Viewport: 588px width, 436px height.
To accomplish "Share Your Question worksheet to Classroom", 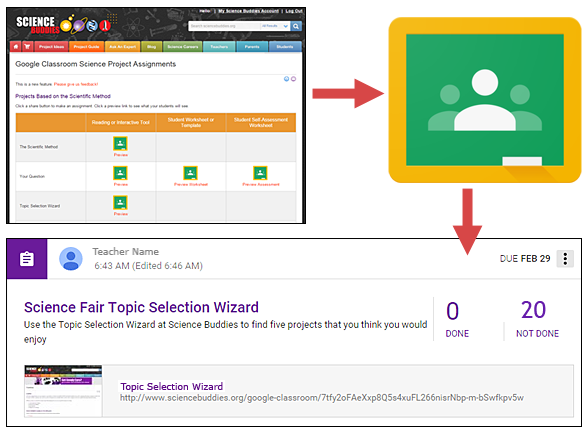I will point(190,173).
